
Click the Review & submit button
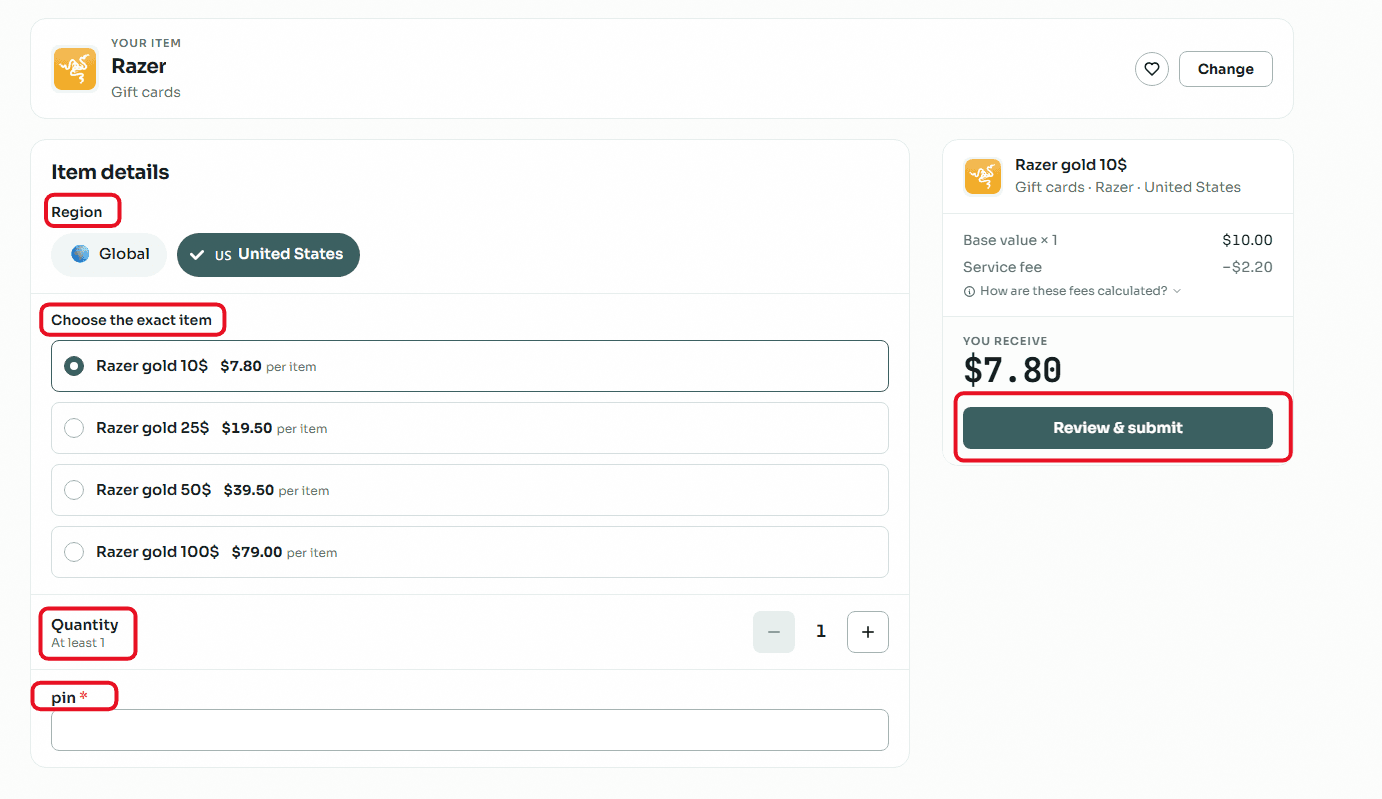[x=1118, y=428]
